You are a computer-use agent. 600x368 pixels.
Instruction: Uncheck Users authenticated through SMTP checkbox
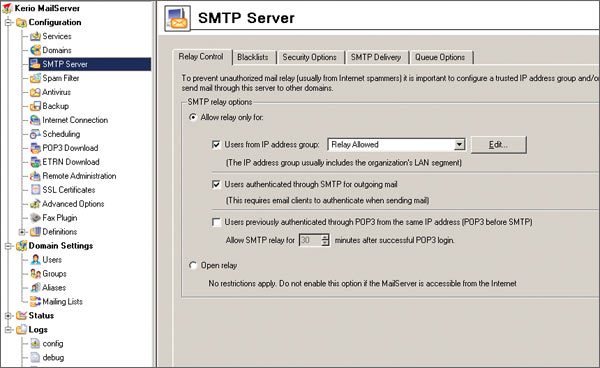[x=216, y=184]
